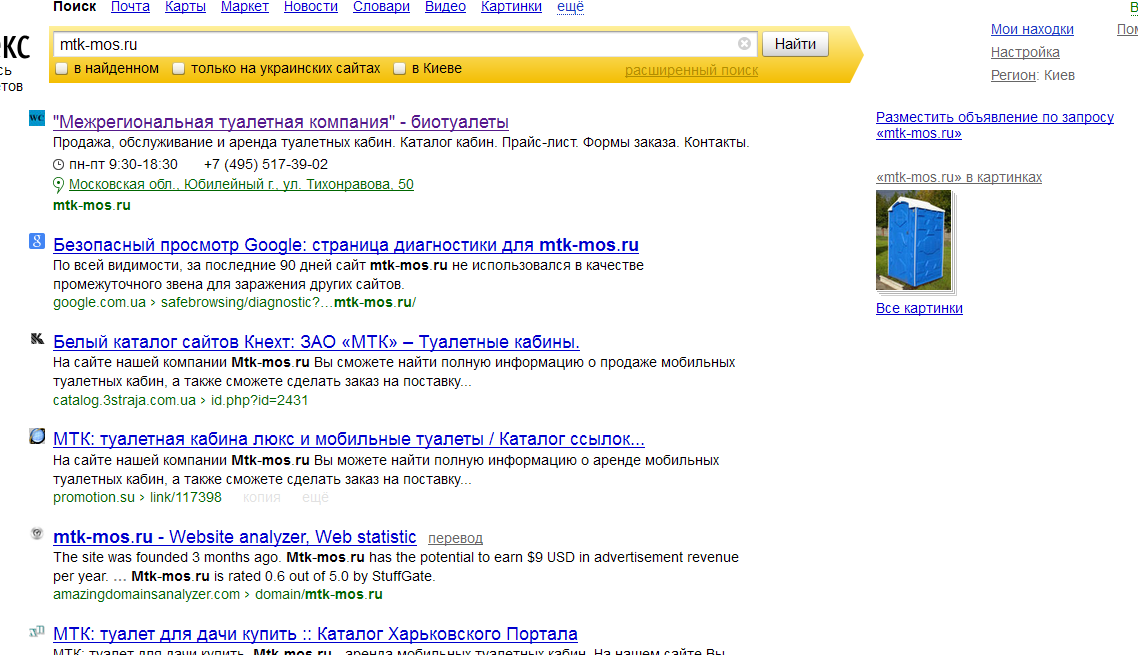Open the Видео tab
Image resolution: width=1138 pixels, height=655 pixels.
pyautogui.click(x=445, y=7)
